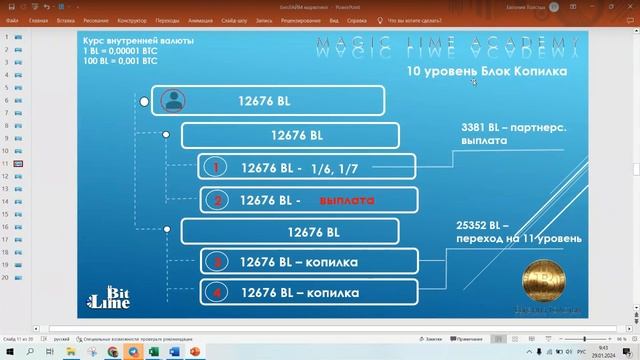Switch to the Анимация tab
Viewport: 640px width, 360px height.
pos(200,20)
